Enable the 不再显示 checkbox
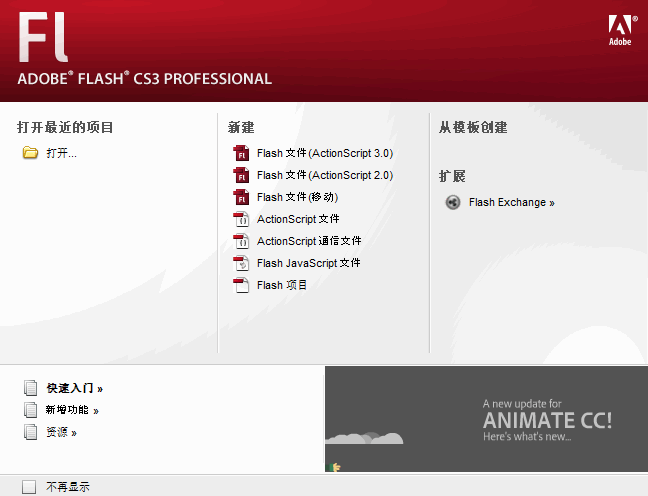This screenshot has height=496, width=648. pyautogui.click(x=29, y=487)
